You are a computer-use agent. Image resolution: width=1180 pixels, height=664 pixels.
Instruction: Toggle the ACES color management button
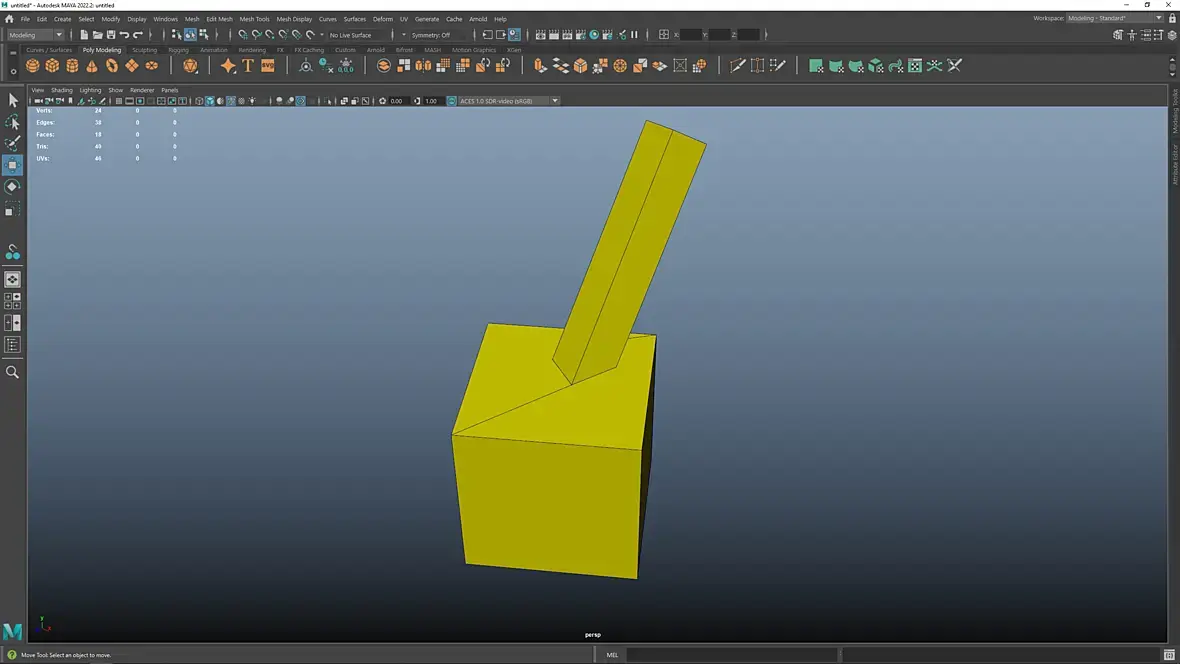(x=451, y=101)
